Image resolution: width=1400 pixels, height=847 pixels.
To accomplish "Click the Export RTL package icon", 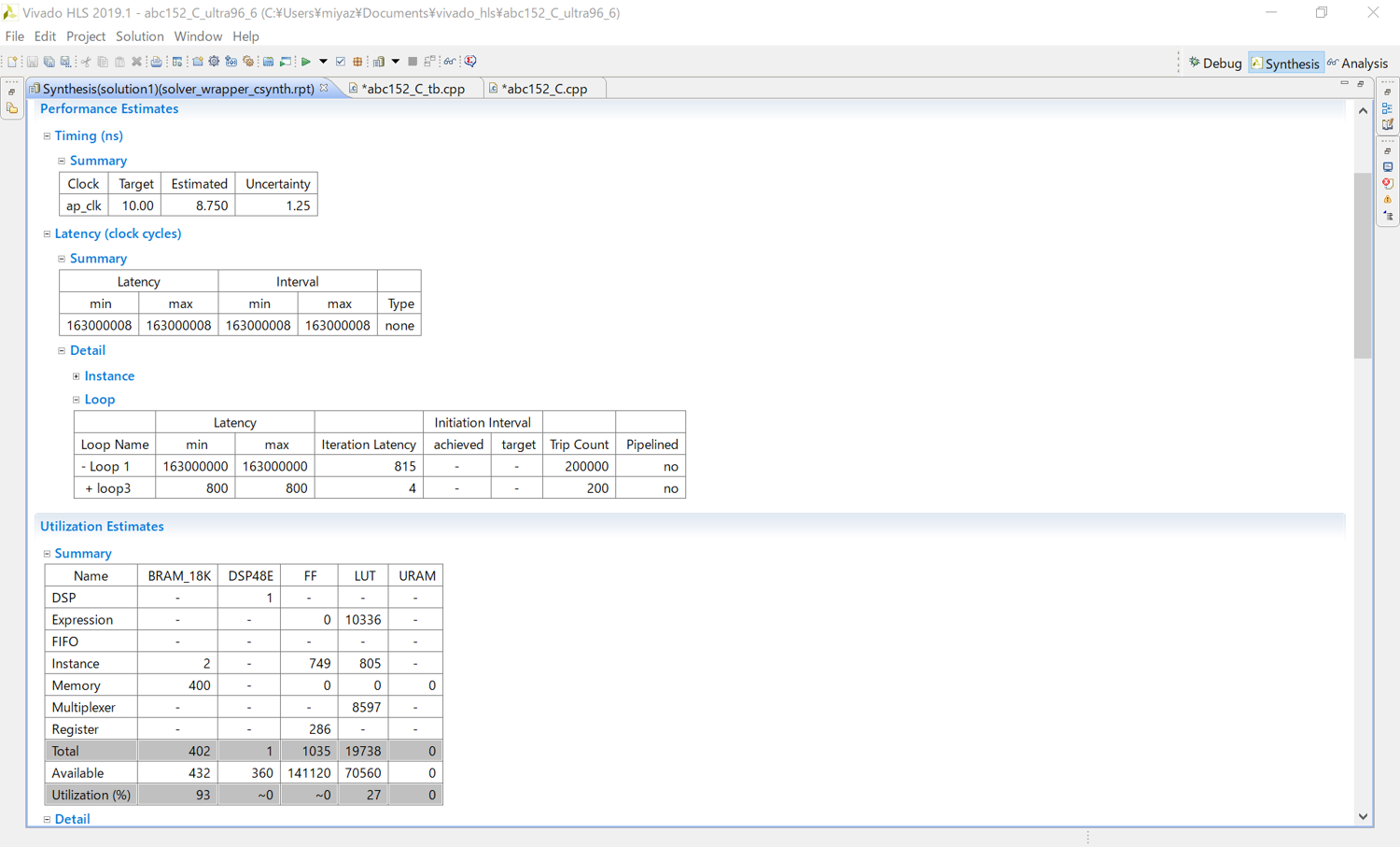I will [x=357, y=62].
